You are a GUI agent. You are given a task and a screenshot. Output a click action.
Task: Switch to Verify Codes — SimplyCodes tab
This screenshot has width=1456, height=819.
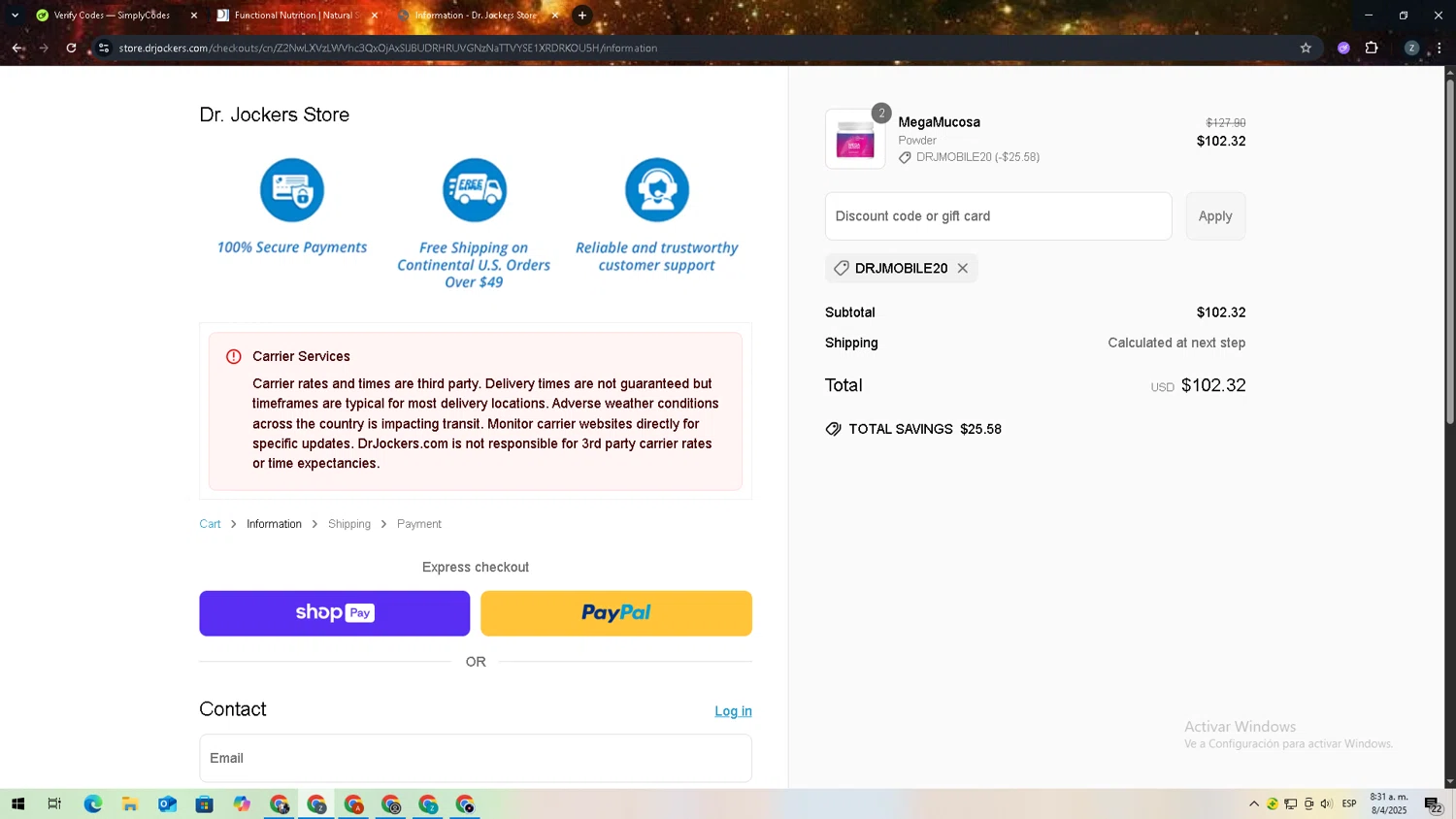point(112,16)
